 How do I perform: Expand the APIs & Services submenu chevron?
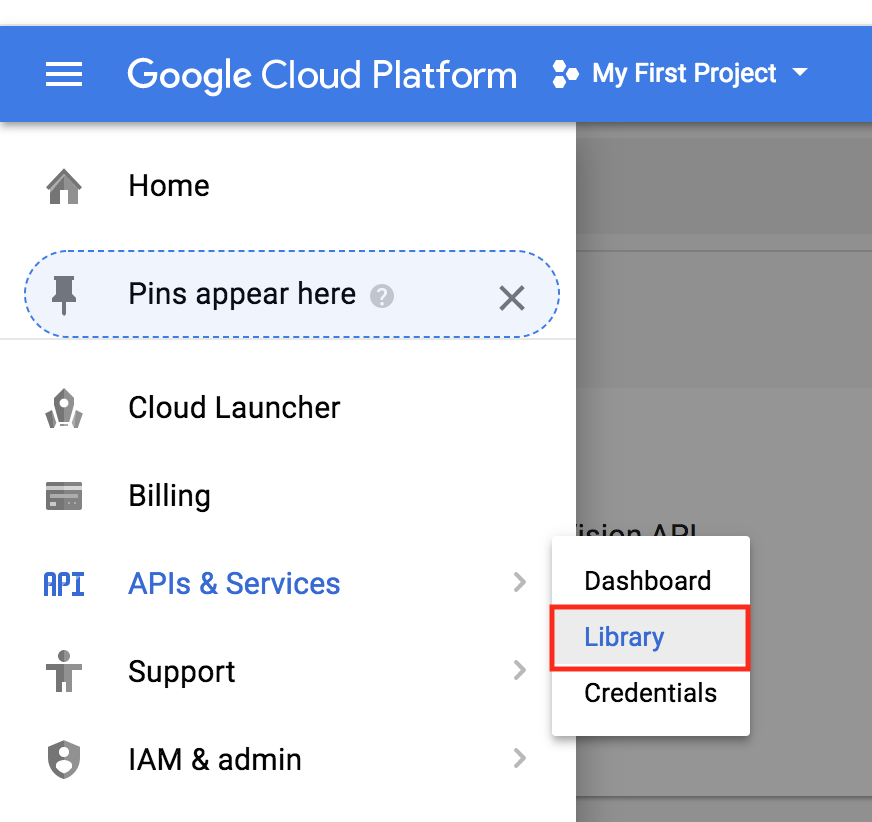click(x=519, y=583)
